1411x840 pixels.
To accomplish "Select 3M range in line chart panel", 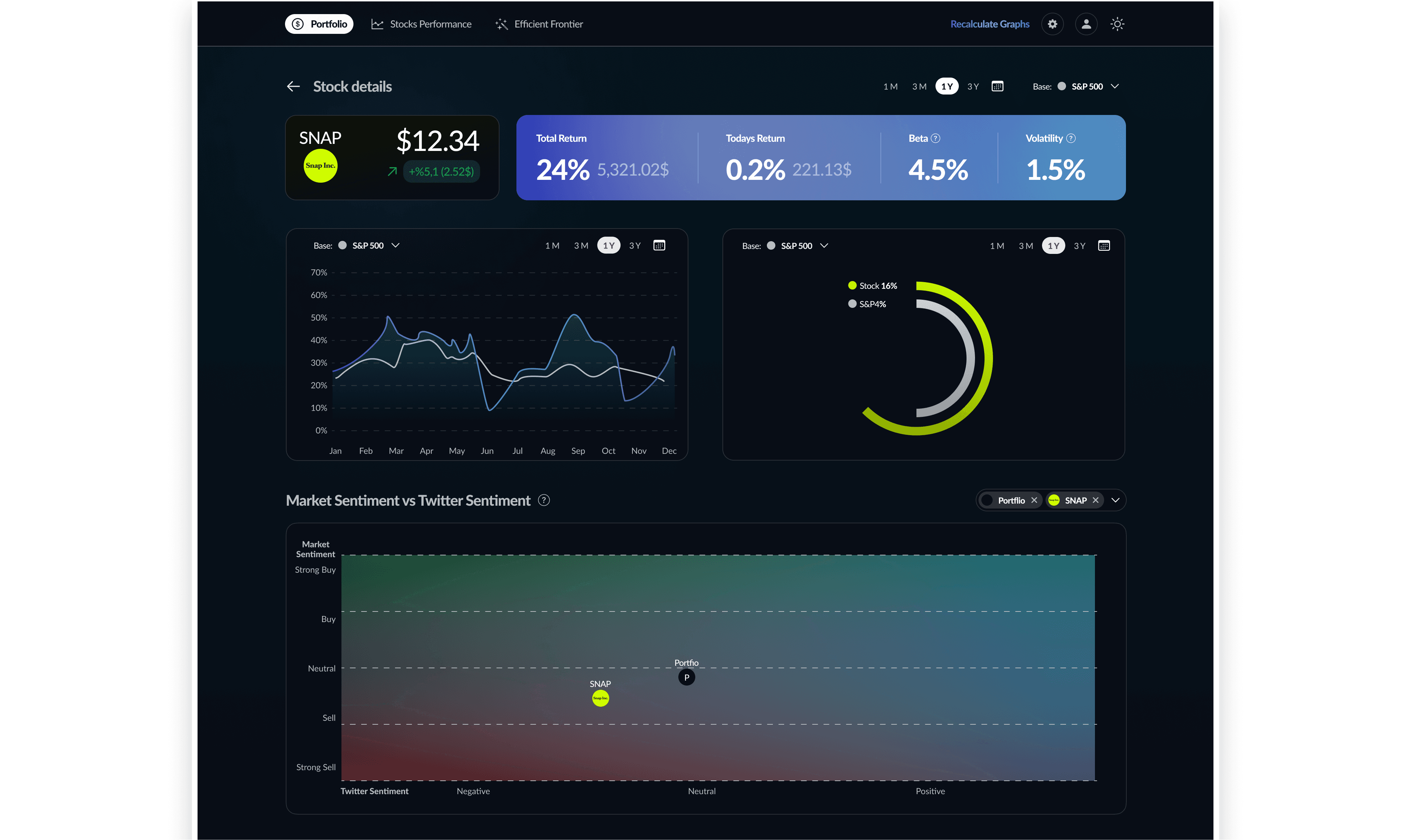I will (x=581, y=246).
